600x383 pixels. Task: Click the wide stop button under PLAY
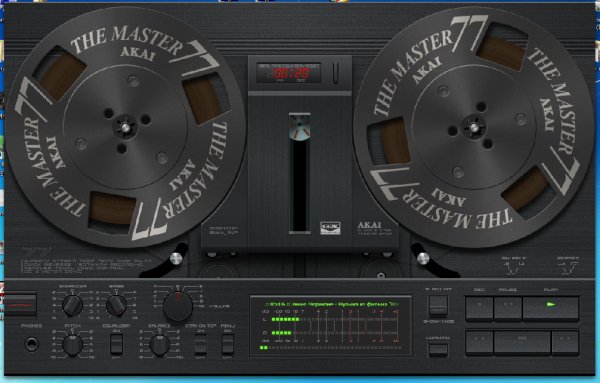[522, 343]
